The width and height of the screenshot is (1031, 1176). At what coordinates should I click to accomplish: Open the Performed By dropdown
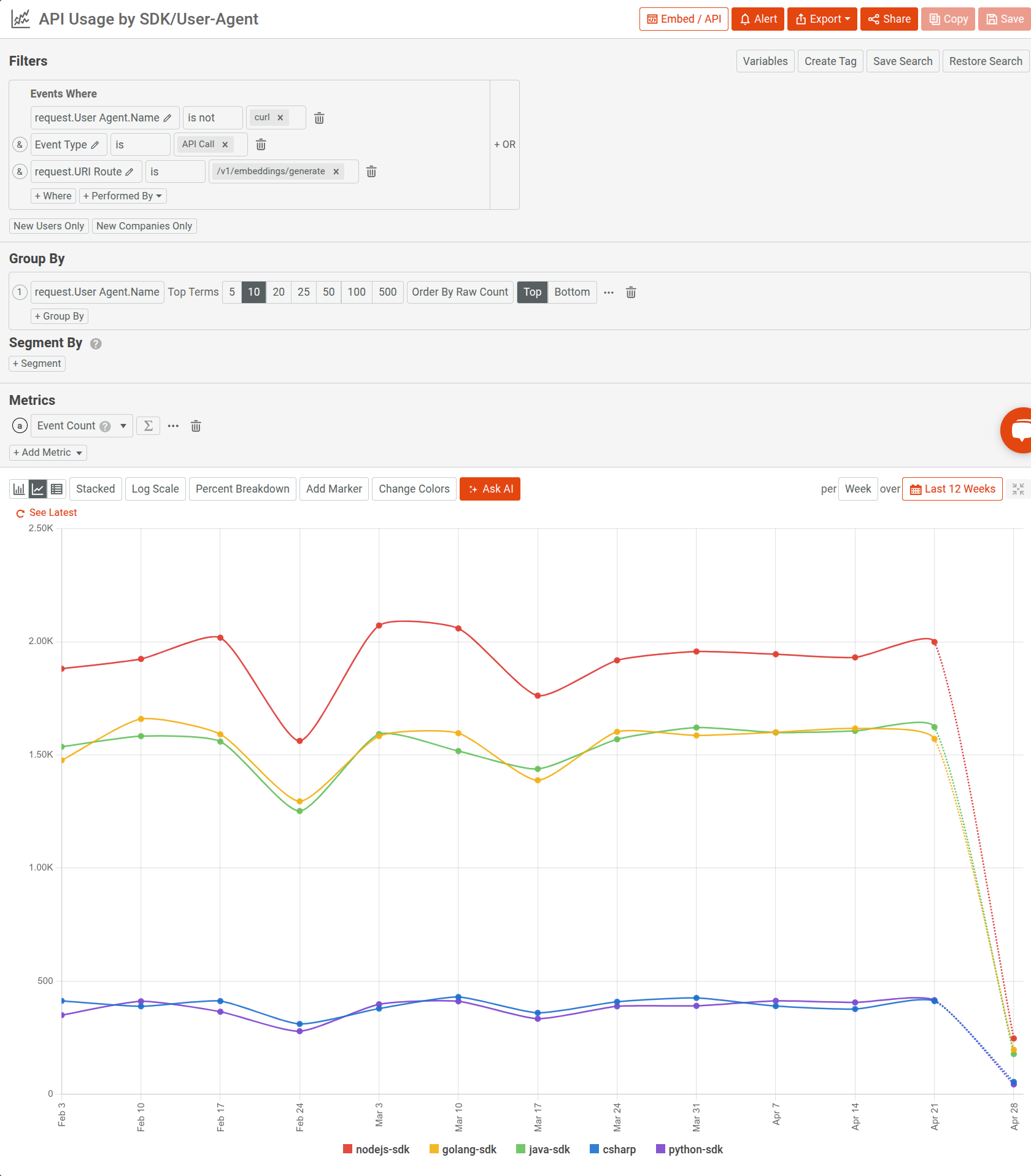pyautogui.click(x=122, y=196)
